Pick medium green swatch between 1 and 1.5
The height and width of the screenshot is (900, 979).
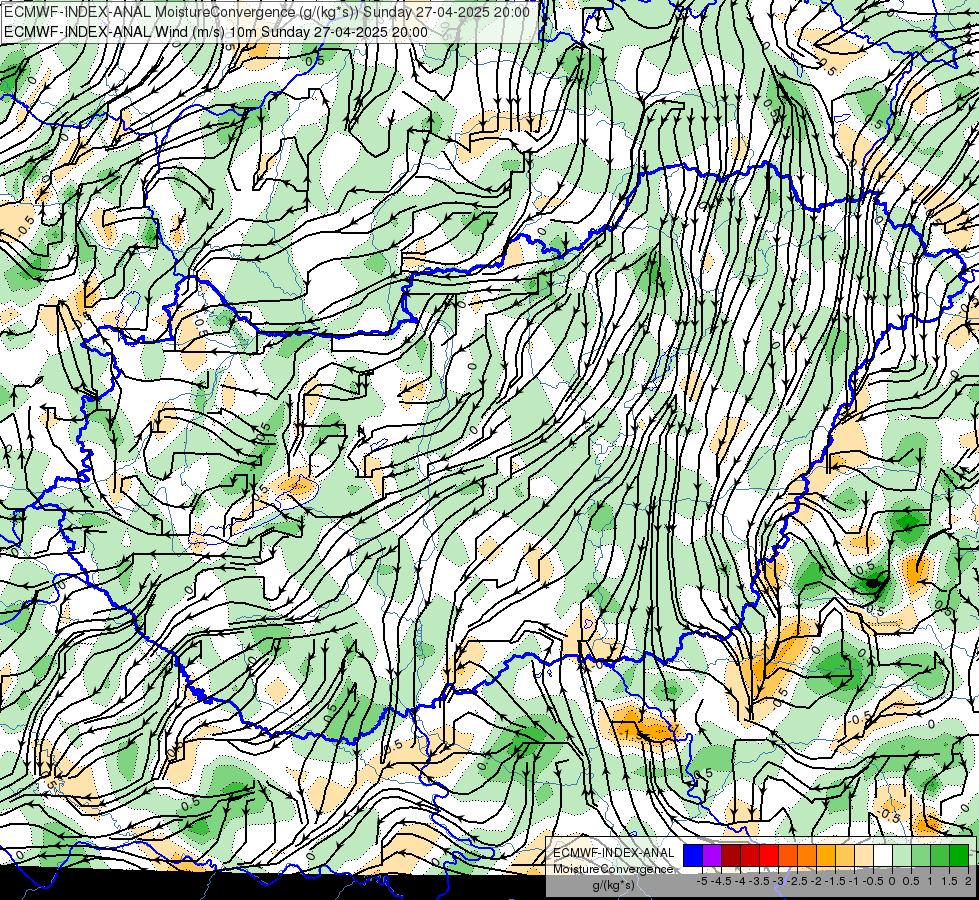[940, 856]
